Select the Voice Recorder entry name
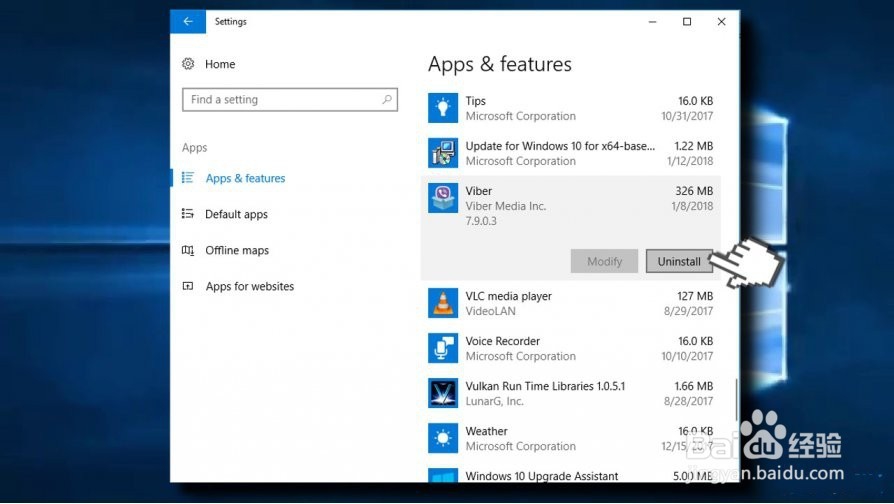The image size is (894, 504). (x=502, y=341)
